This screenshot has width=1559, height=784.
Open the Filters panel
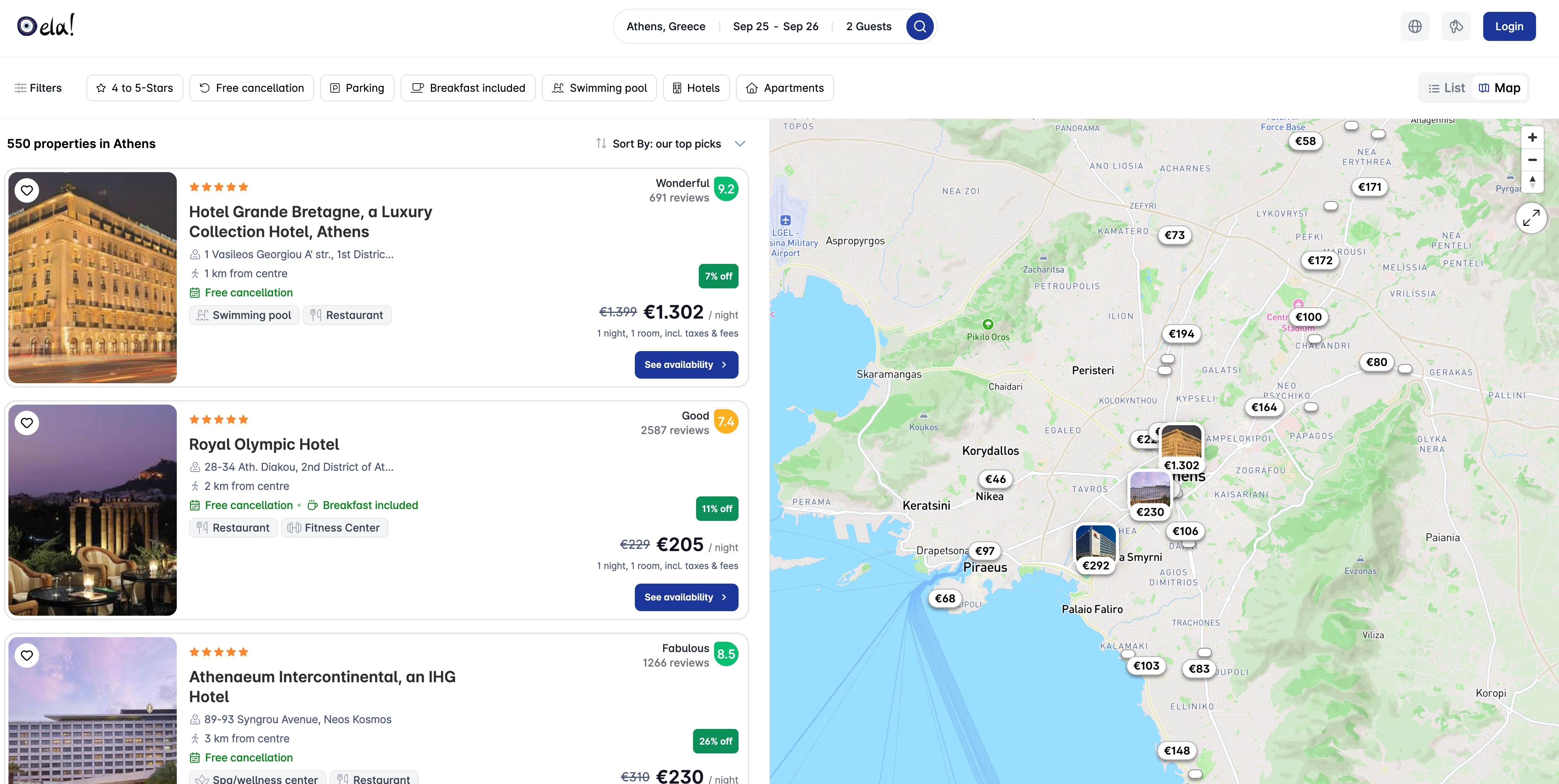point(38,88)
